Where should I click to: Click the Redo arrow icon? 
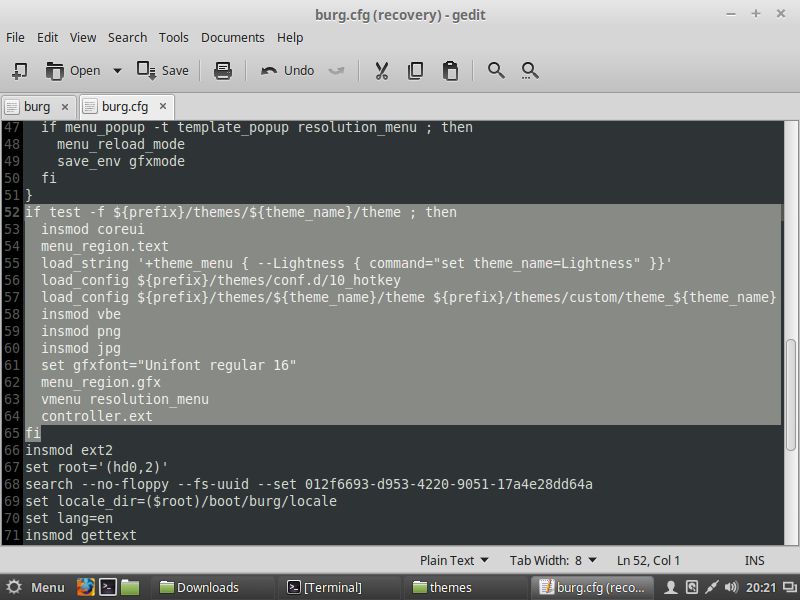336,70
